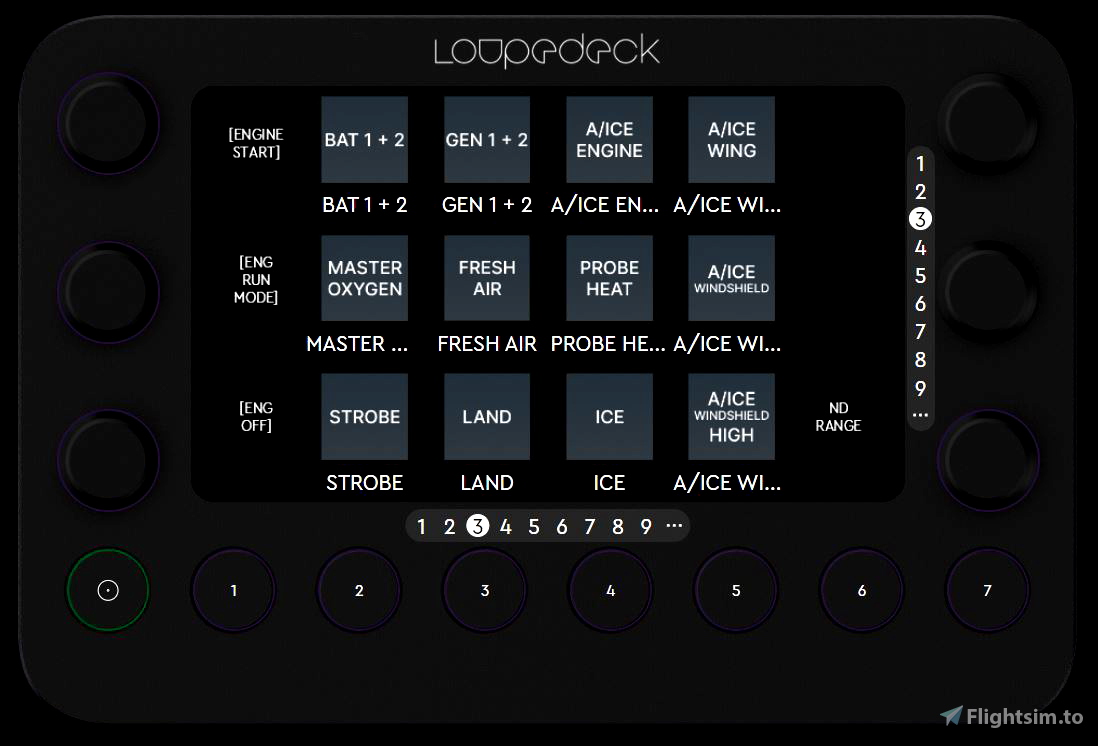Tap the GEN 1 + 2 touch button

coord(487,139)
